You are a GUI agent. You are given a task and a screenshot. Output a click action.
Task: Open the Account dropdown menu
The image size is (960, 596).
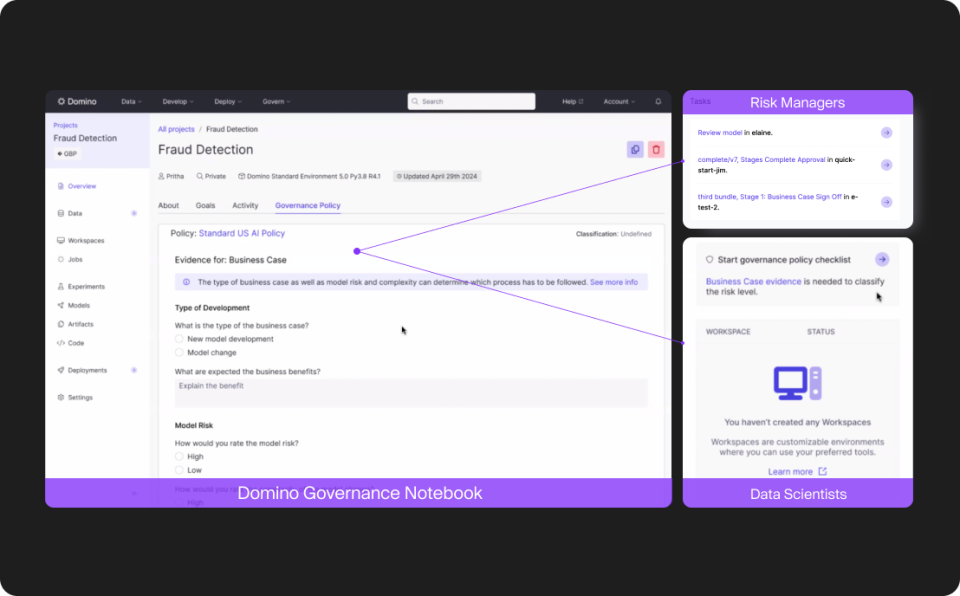(619, 102)
